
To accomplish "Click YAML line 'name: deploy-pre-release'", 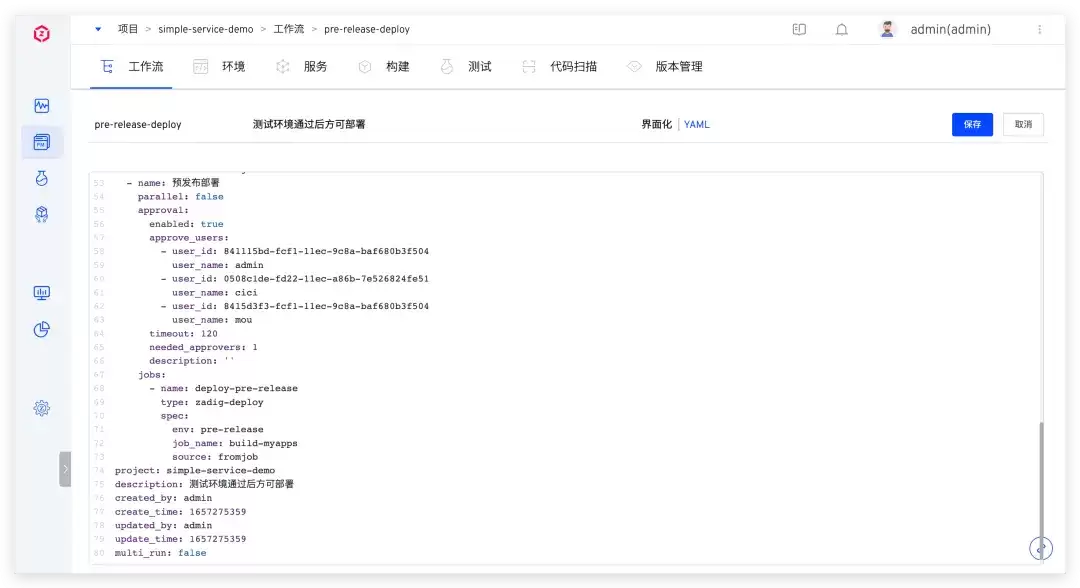I will coord(224,389).
